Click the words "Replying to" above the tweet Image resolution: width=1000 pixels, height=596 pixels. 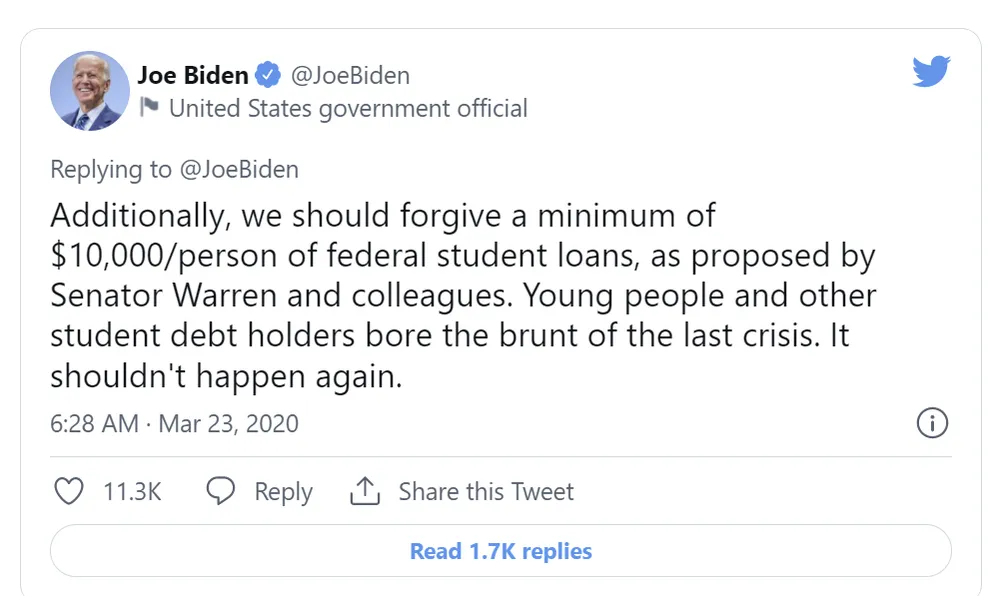tap(111, 169)
